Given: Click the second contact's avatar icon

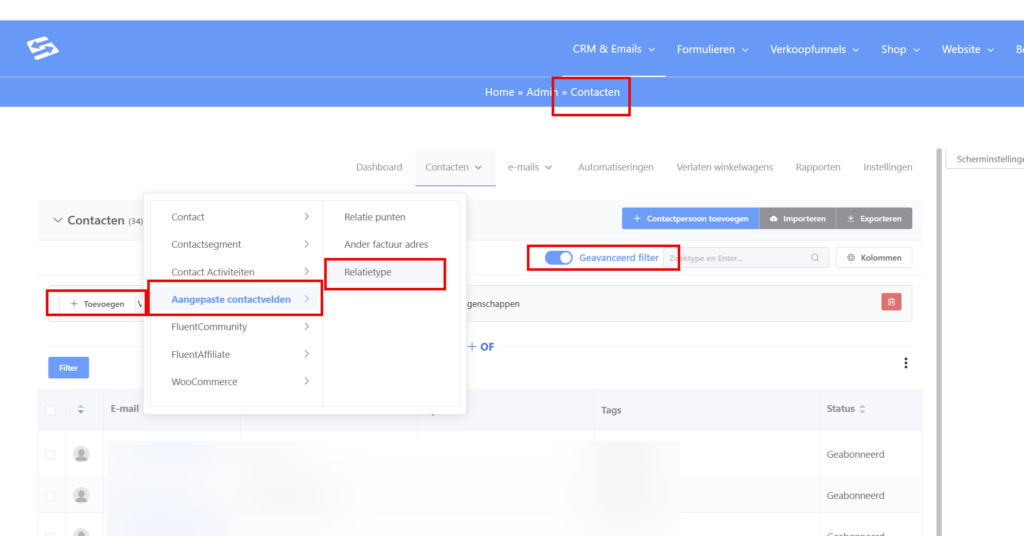Looking at the screenshot, I should pyautogui.click(x=81, y=495).
